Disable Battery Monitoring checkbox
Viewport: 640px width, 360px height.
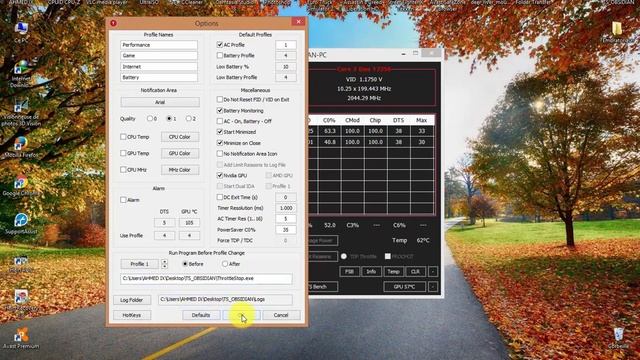click(220, 110)
